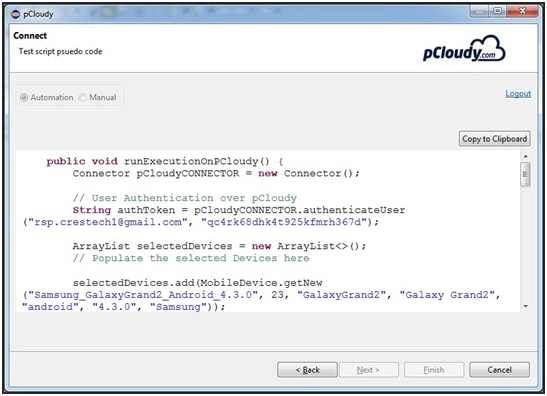547x396 pixels.
Task: Click the 'public void runExecutionOnPCloudy()' line
Action: (165, 161)
